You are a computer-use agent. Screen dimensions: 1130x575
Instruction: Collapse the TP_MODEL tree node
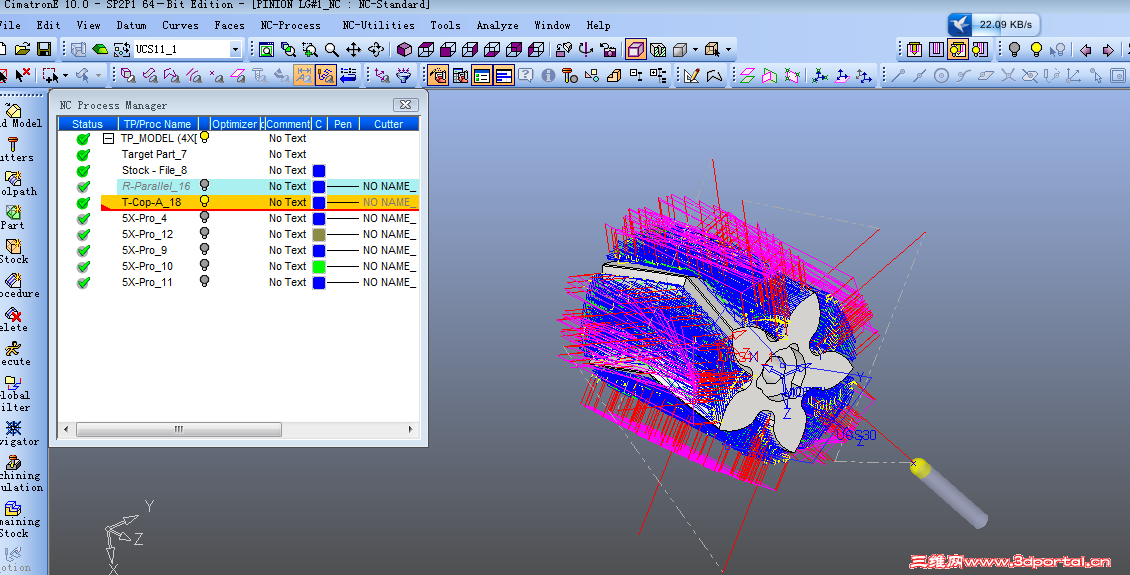tap(108, 138)
